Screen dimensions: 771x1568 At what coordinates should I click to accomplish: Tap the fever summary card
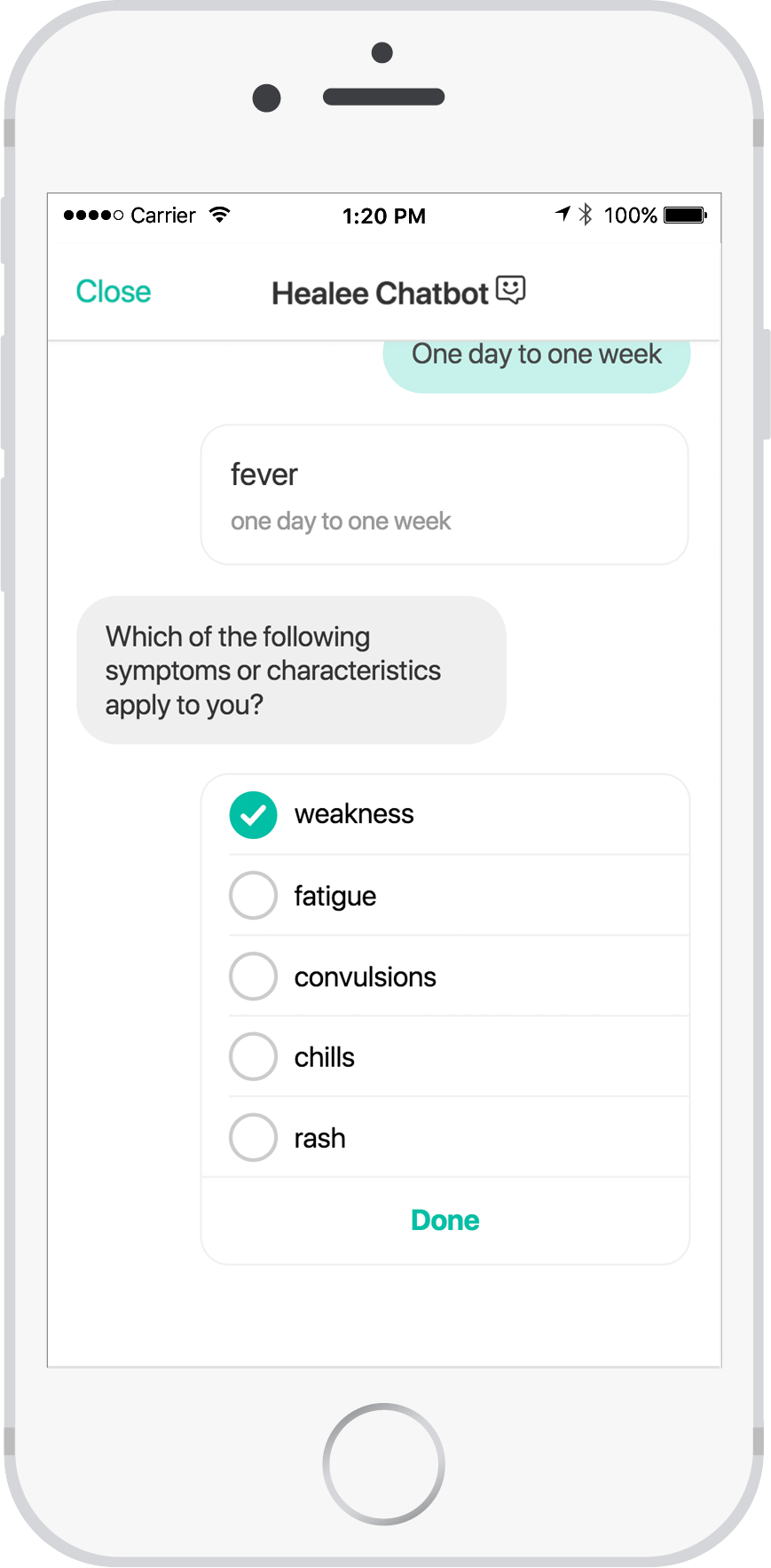(x=445, y=495)
